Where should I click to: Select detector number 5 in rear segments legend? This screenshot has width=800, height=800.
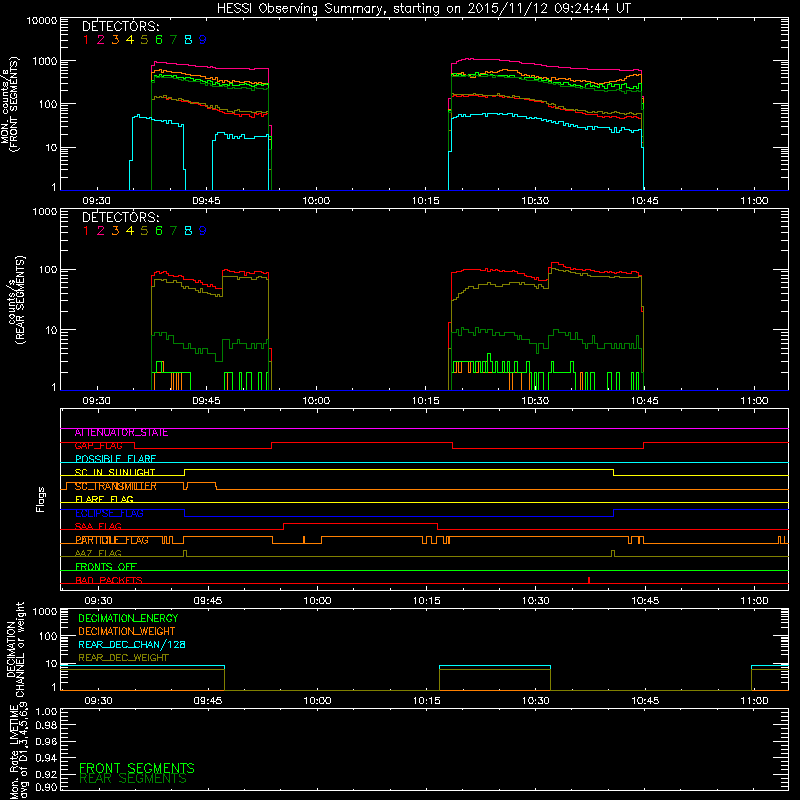[x=144, y=231]
